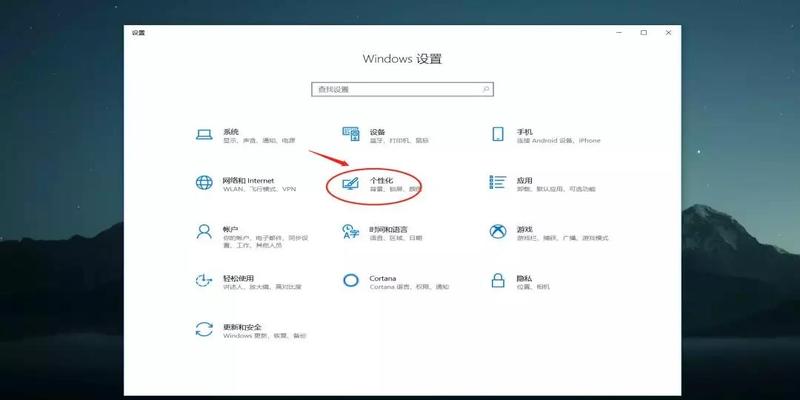Open the 轻松使用 settings label
This screenshot has width=800, height=400.
tap(238, 279)
